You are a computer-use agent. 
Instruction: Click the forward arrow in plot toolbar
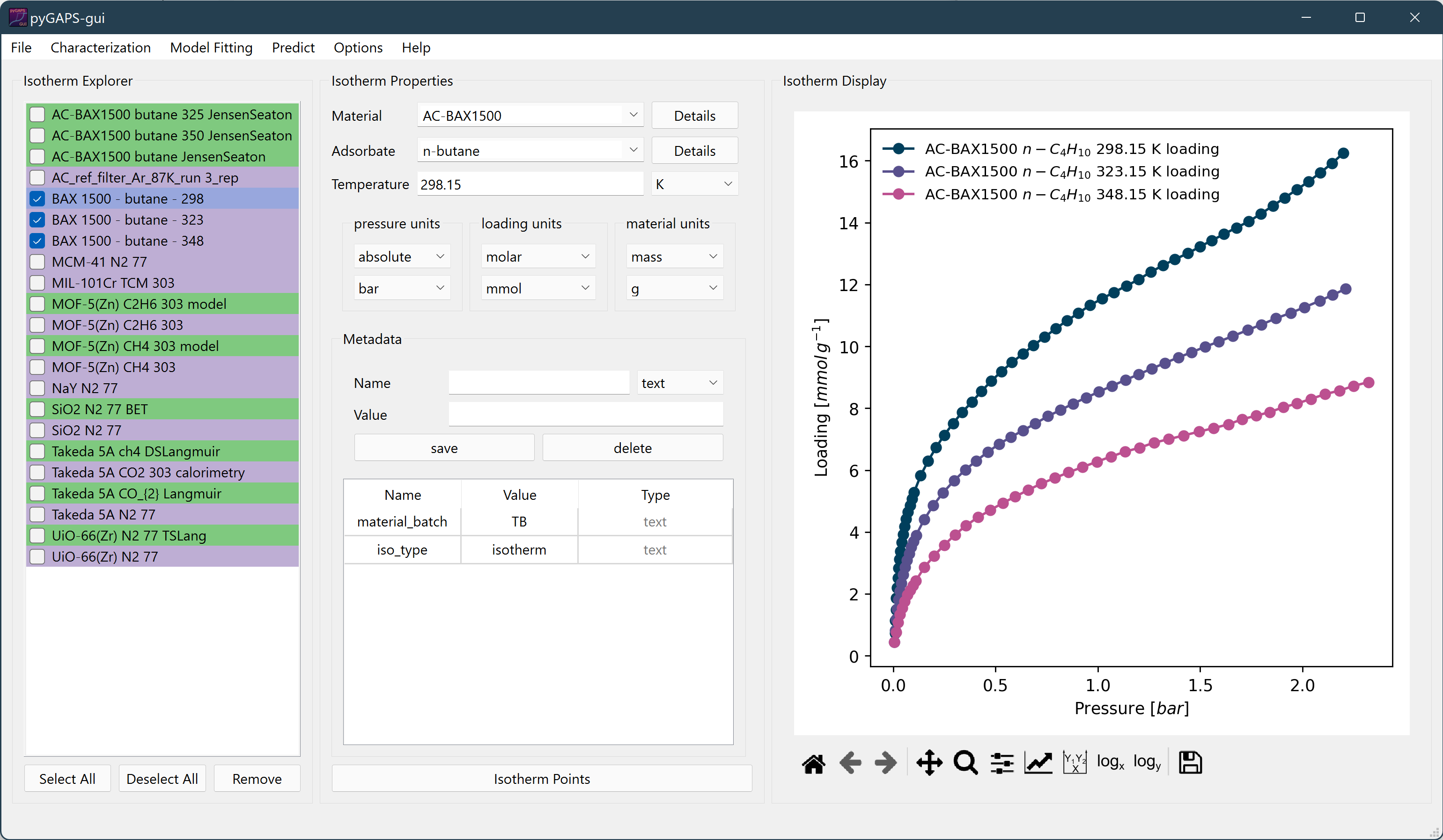click(x=886, y=763)
